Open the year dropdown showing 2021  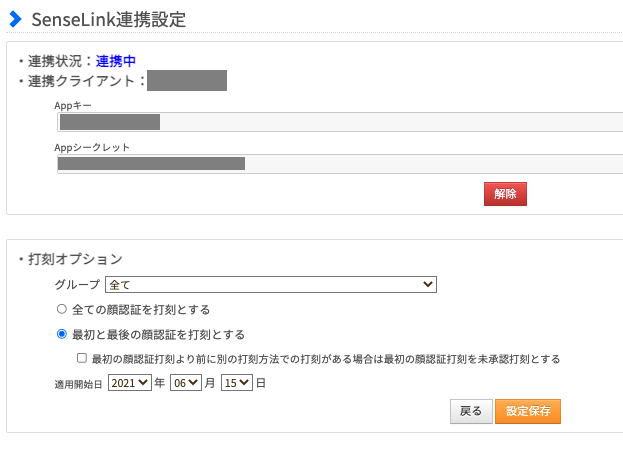click(x=130, y=382)
